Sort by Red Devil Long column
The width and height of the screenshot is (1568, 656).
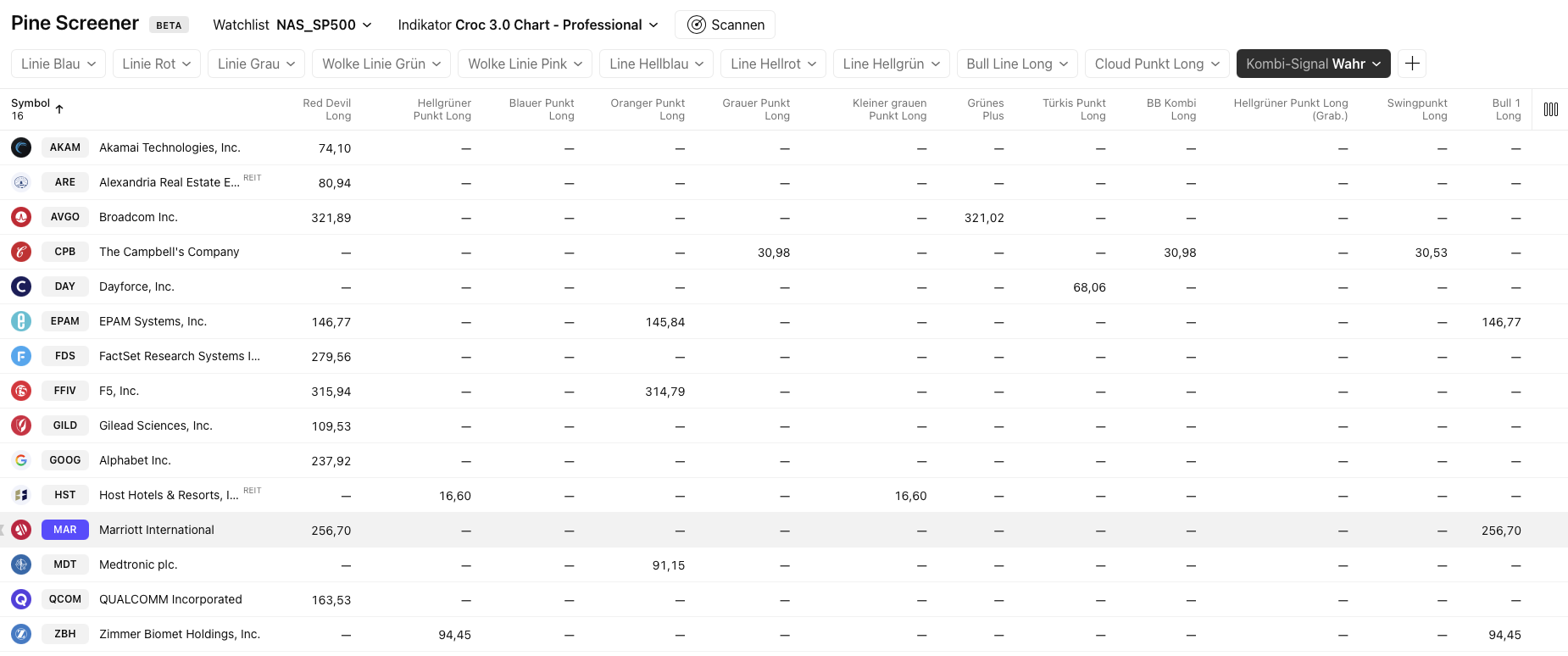[x=327, y=109]
